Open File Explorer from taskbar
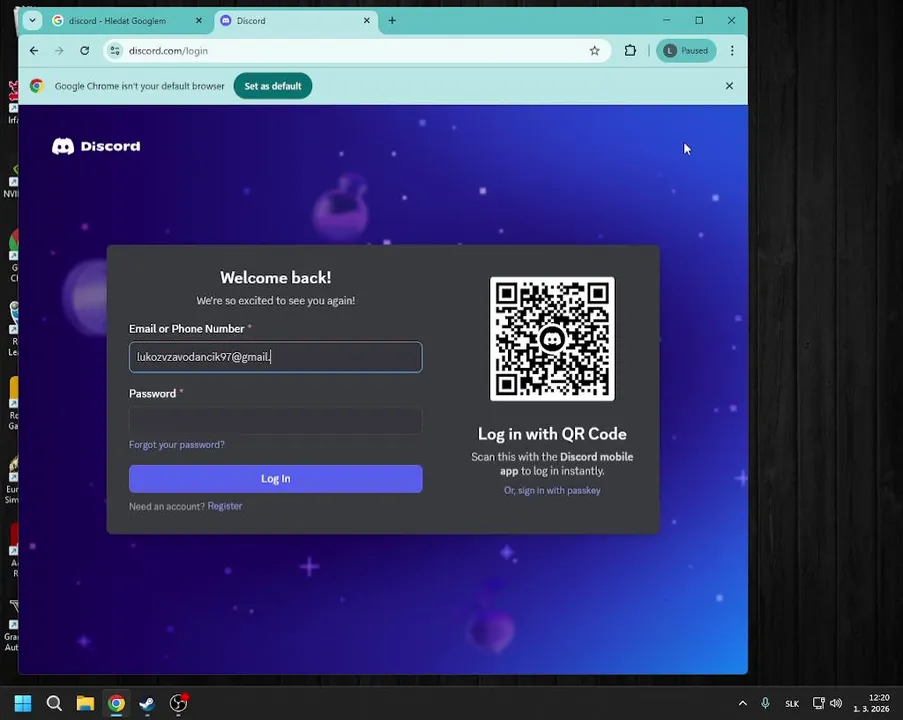This screenshot has width=903, height=720. (x=85, y=703)
